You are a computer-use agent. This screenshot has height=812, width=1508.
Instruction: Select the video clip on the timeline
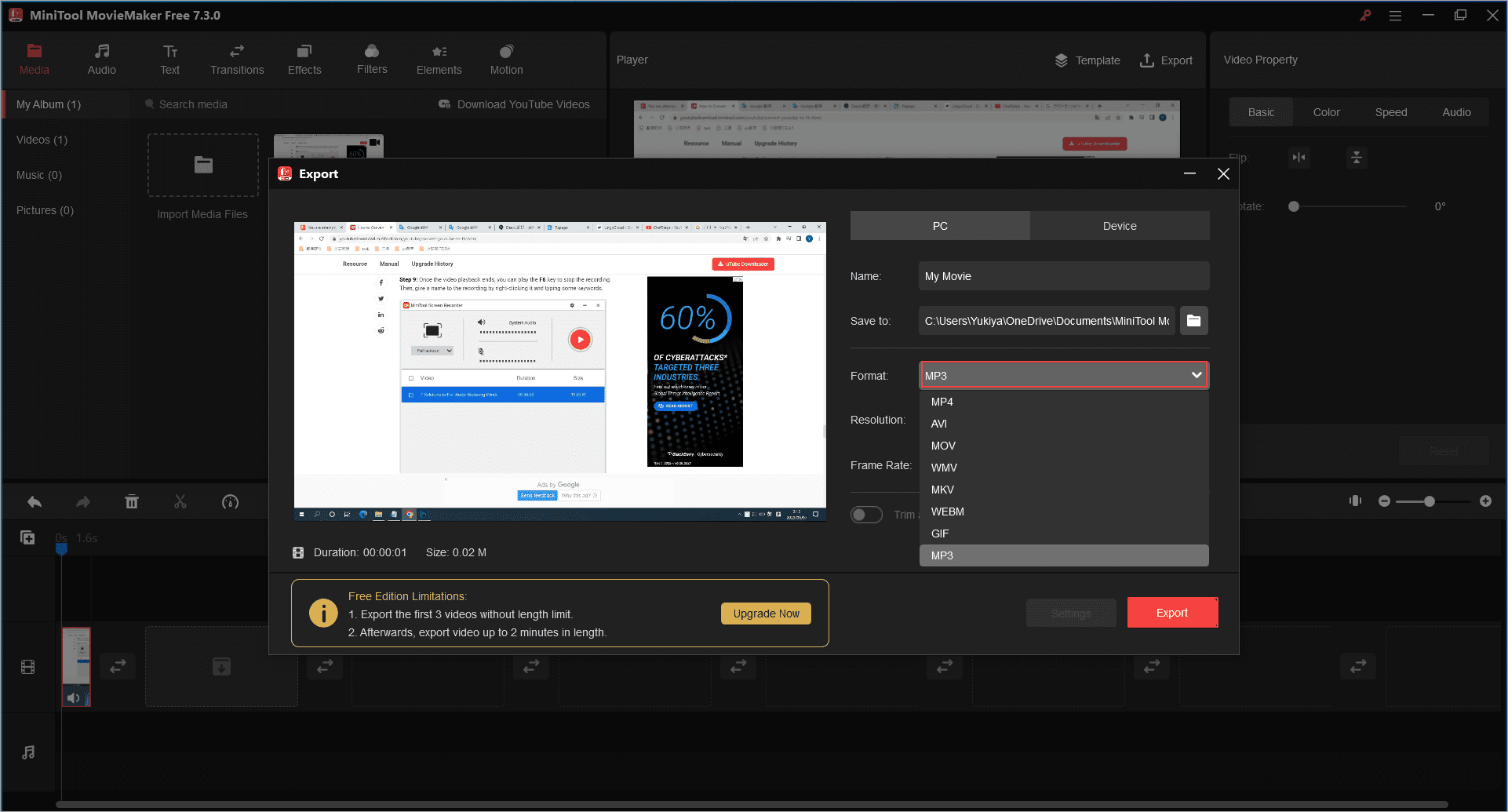[76, 667]
